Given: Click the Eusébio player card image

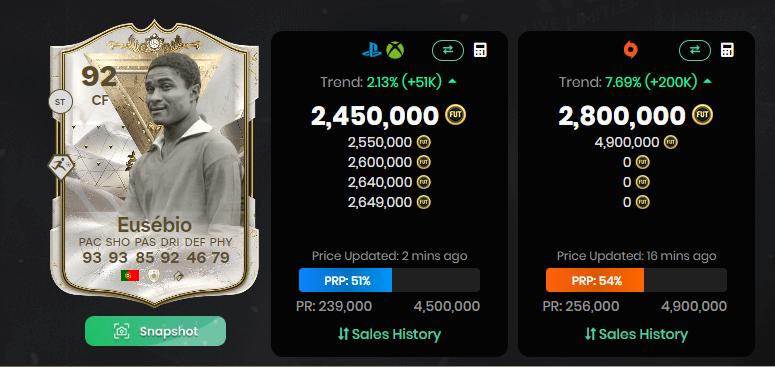Looking at the screenshot, I should [x=155, y=163].
